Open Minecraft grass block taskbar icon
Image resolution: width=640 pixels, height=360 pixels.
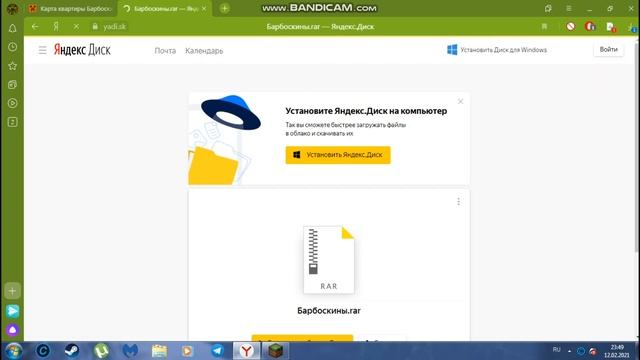[275, 351]
